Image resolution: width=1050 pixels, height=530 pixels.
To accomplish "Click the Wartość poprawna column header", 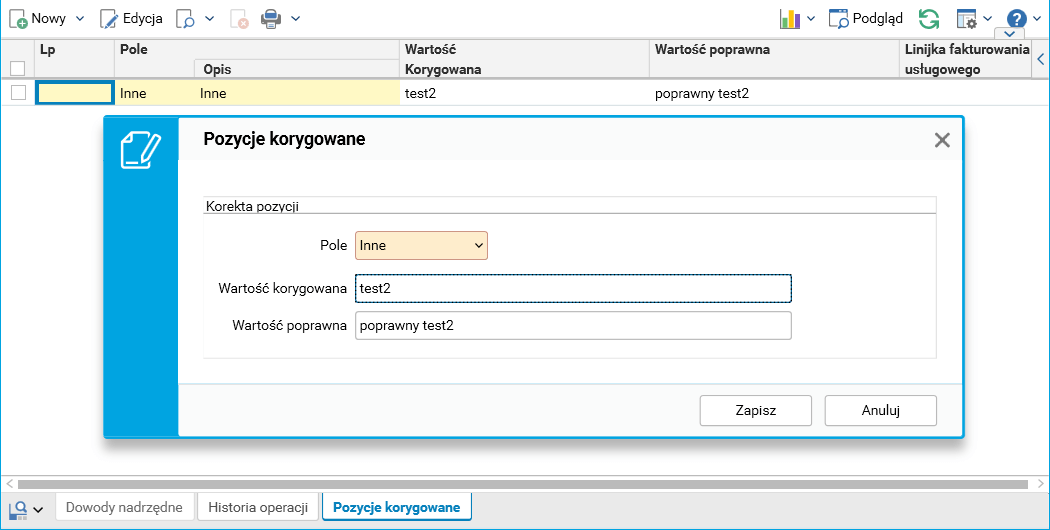I will tap(774, 59).
